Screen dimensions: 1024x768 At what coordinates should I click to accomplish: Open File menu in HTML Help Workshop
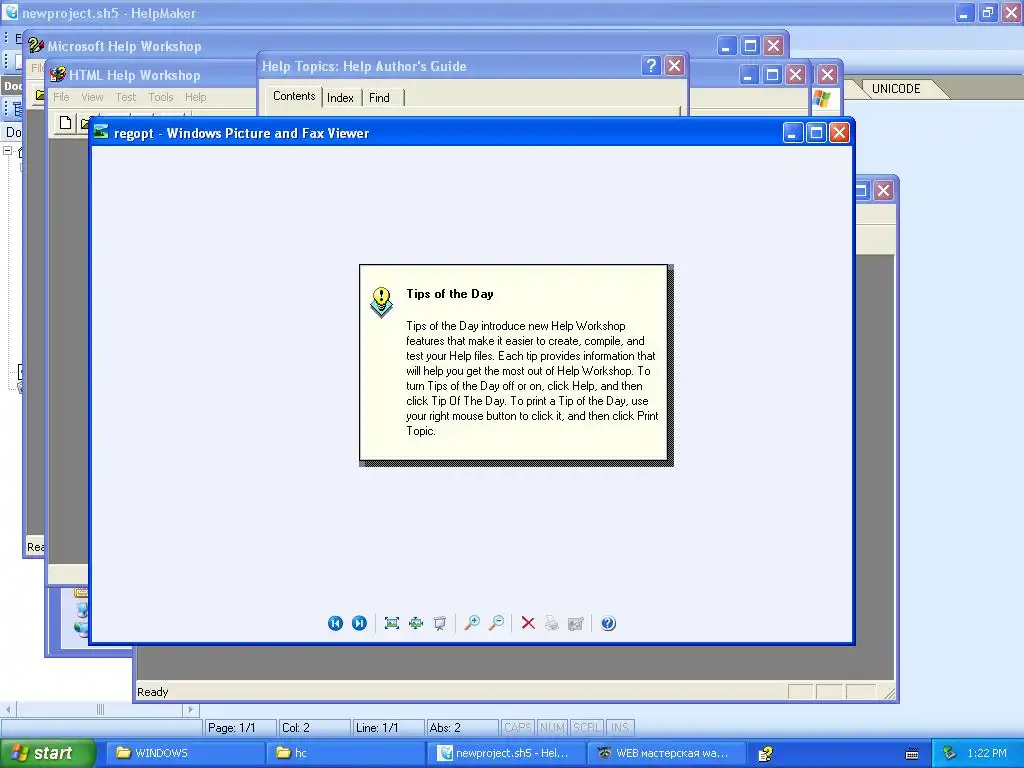pos(61,97)
